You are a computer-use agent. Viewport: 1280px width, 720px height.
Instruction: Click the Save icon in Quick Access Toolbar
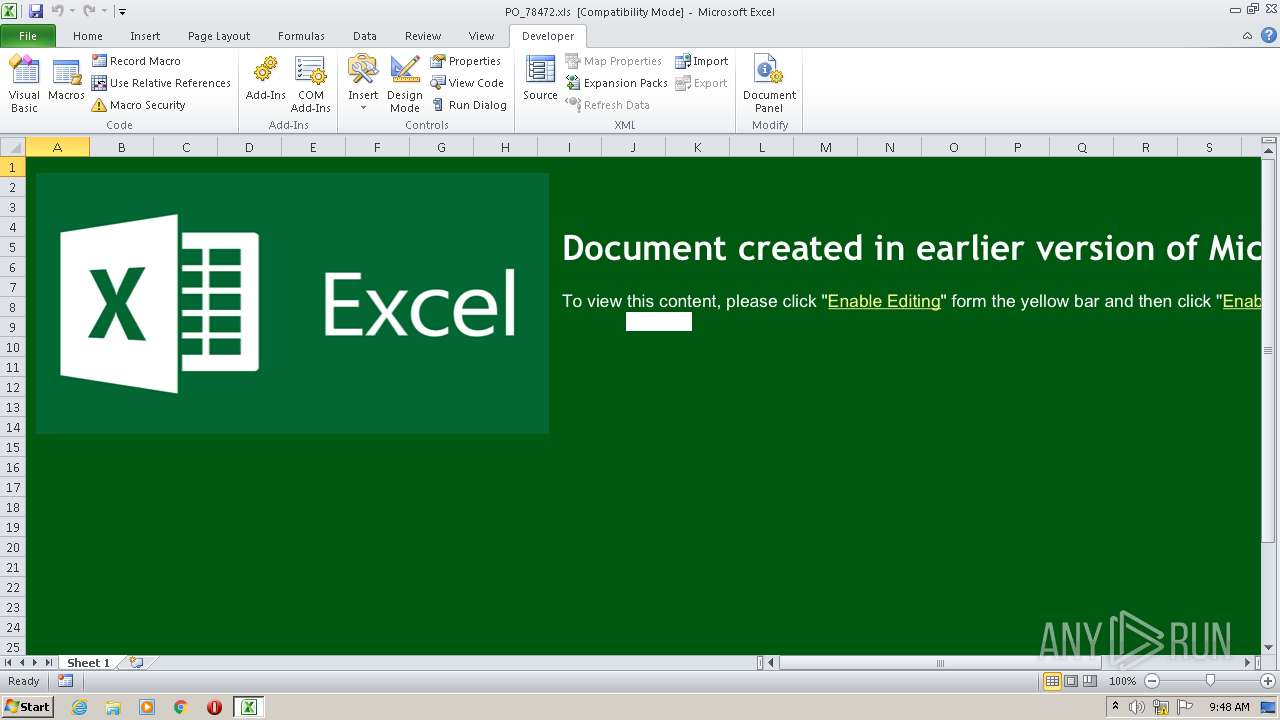[36, 11]
